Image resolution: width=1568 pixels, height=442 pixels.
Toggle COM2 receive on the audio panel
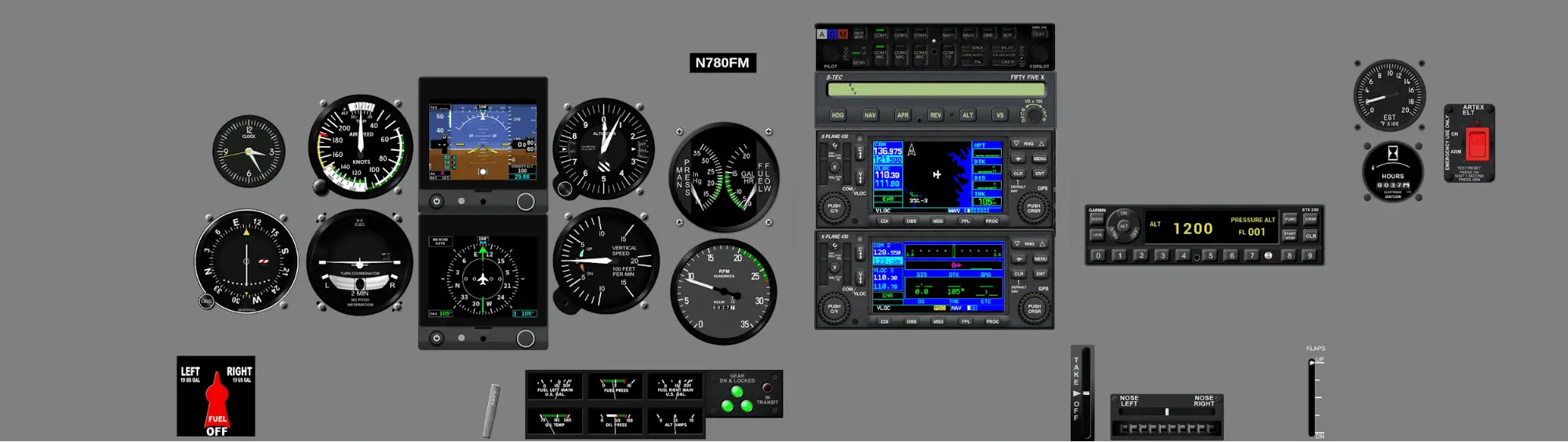900,34
